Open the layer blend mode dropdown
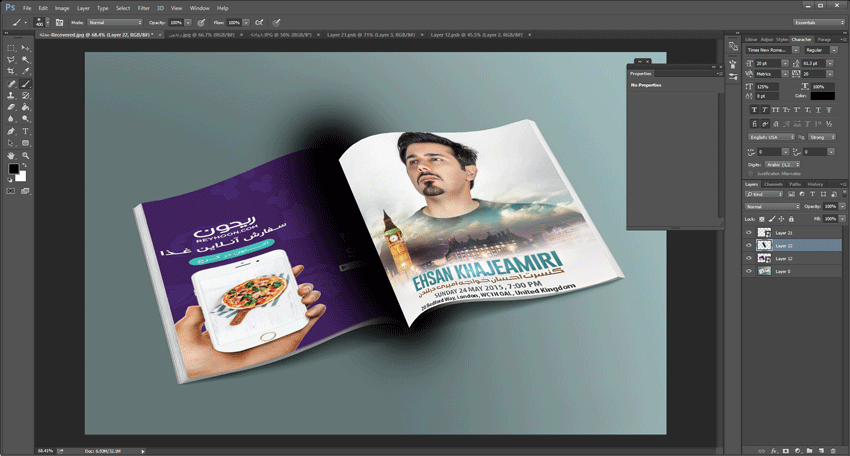 coord(772,207)
